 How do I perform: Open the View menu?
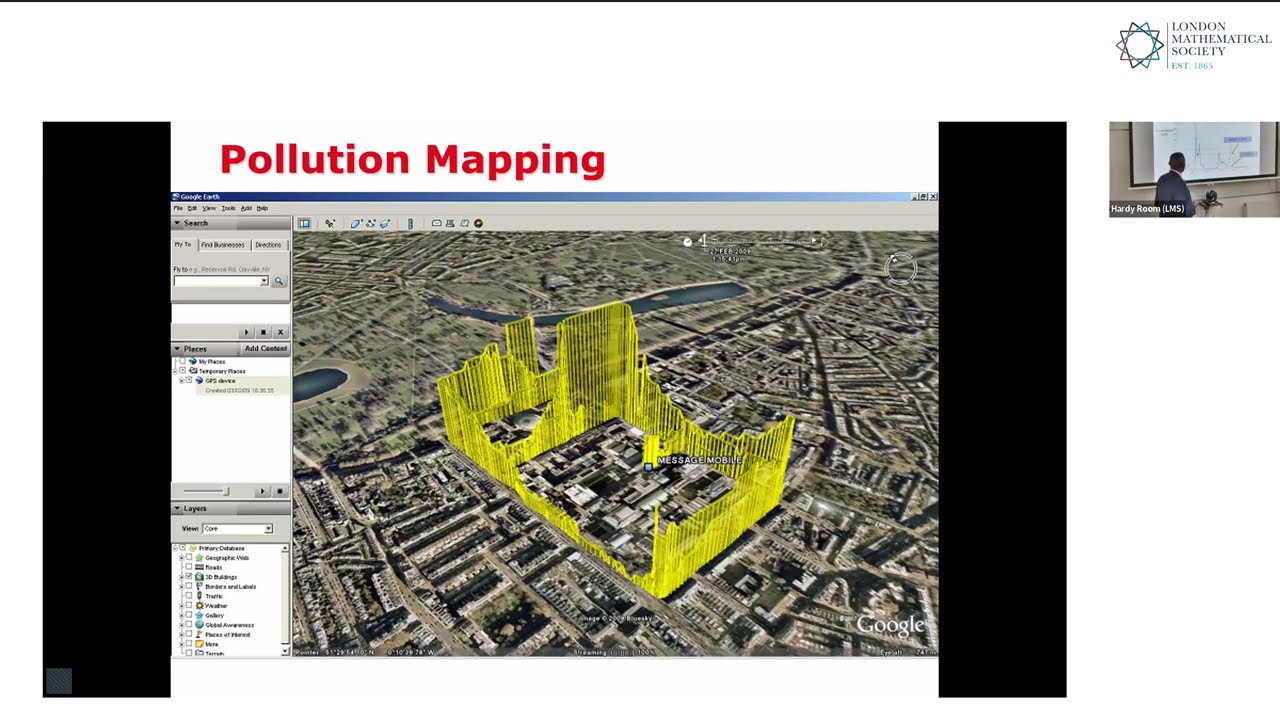point(209,208)
